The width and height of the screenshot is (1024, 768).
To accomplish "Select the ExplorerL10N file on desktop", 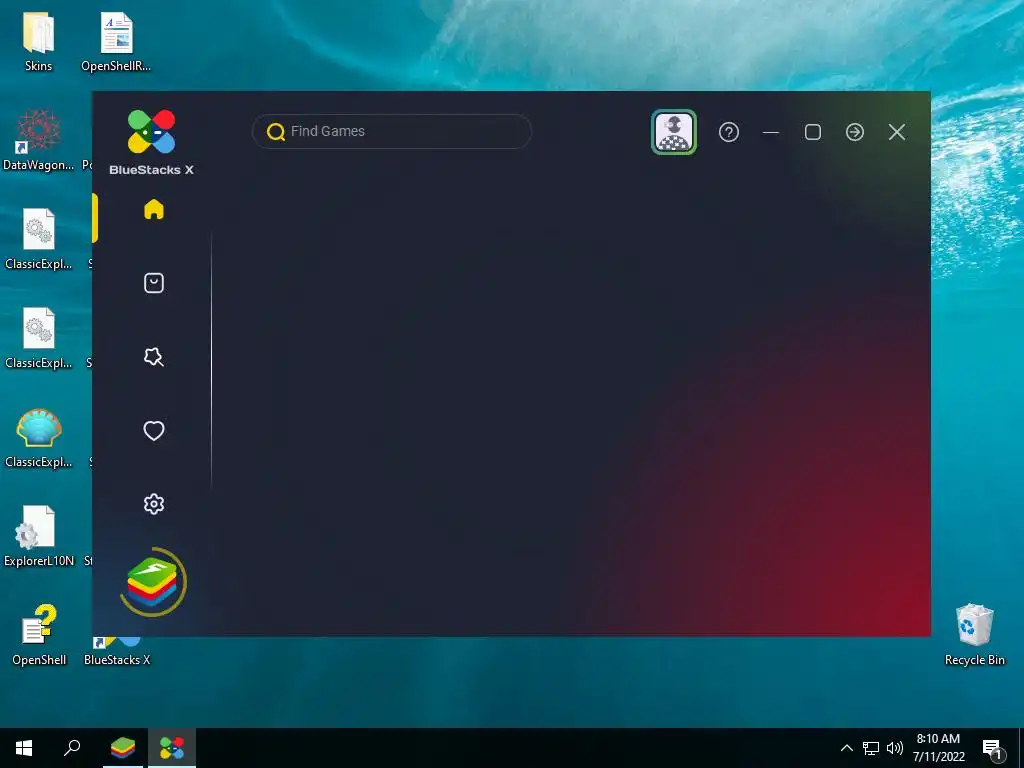I will 39,536.
